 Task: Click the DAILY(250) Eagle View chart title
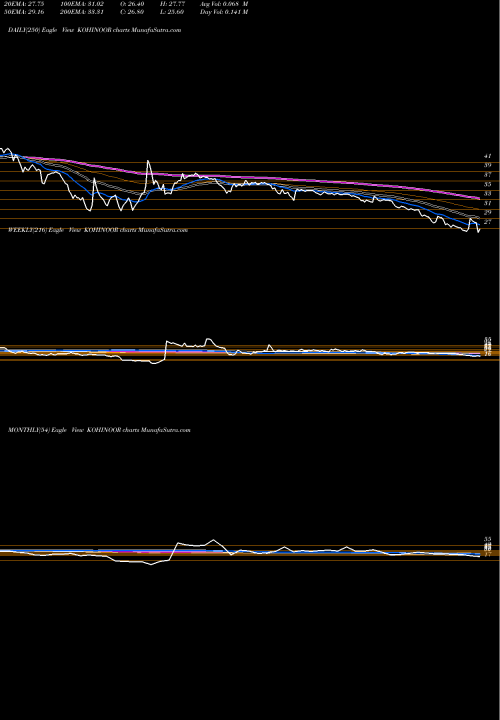[95, 30]
